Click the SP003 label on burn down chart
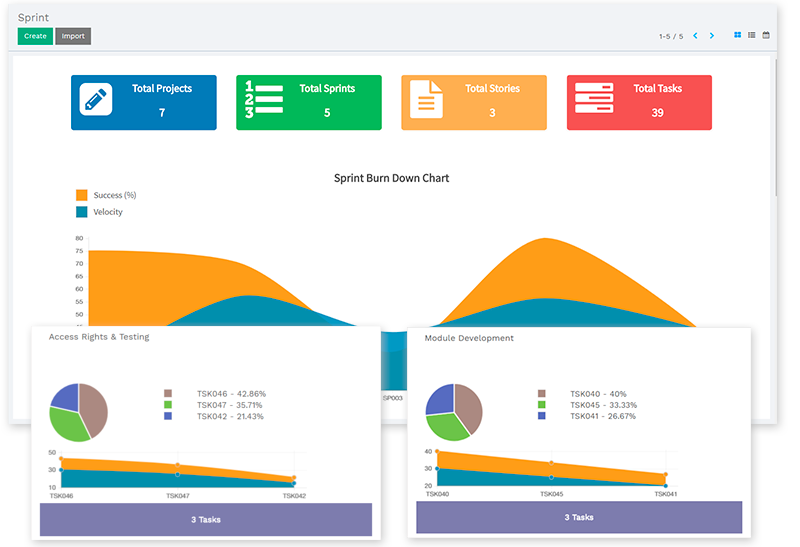800x547 pixels. [393, 398]
